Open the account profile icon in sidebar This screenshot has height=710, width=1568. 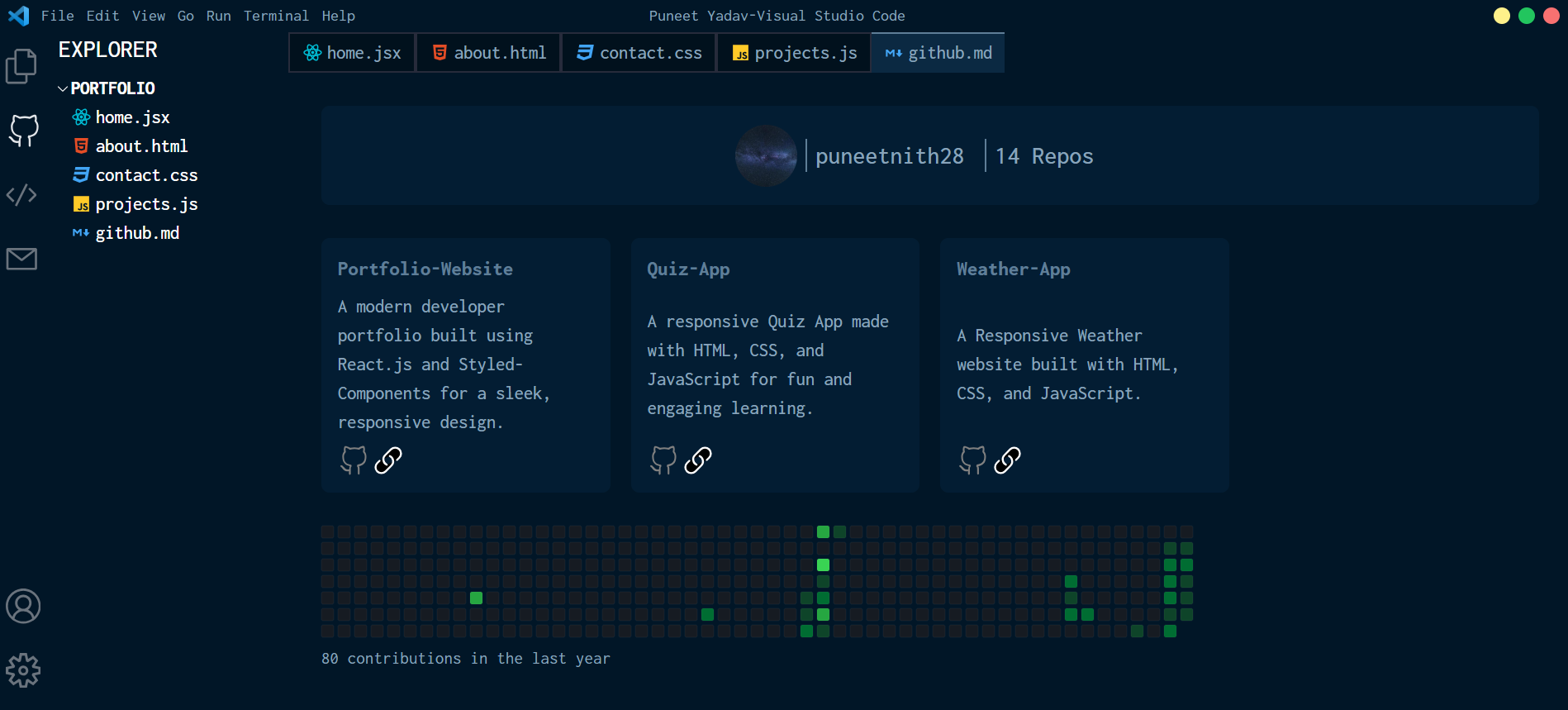pyautogui.click(x=23, y=606)
